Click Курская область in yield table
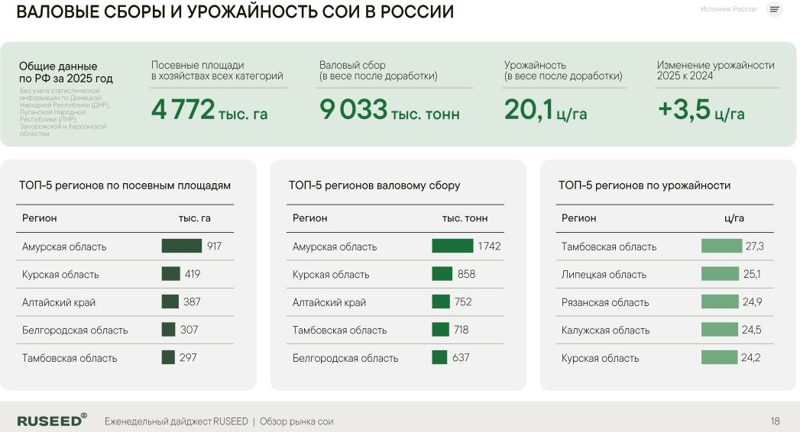This screenshot has width=800, height=432. (x=600, y=358)
